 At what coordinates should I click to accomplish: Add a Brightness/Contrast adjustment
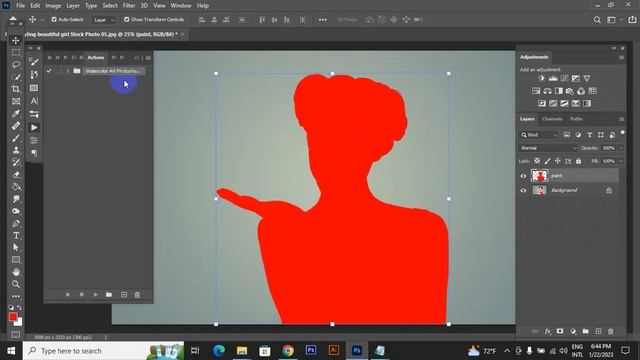(541, 78)
